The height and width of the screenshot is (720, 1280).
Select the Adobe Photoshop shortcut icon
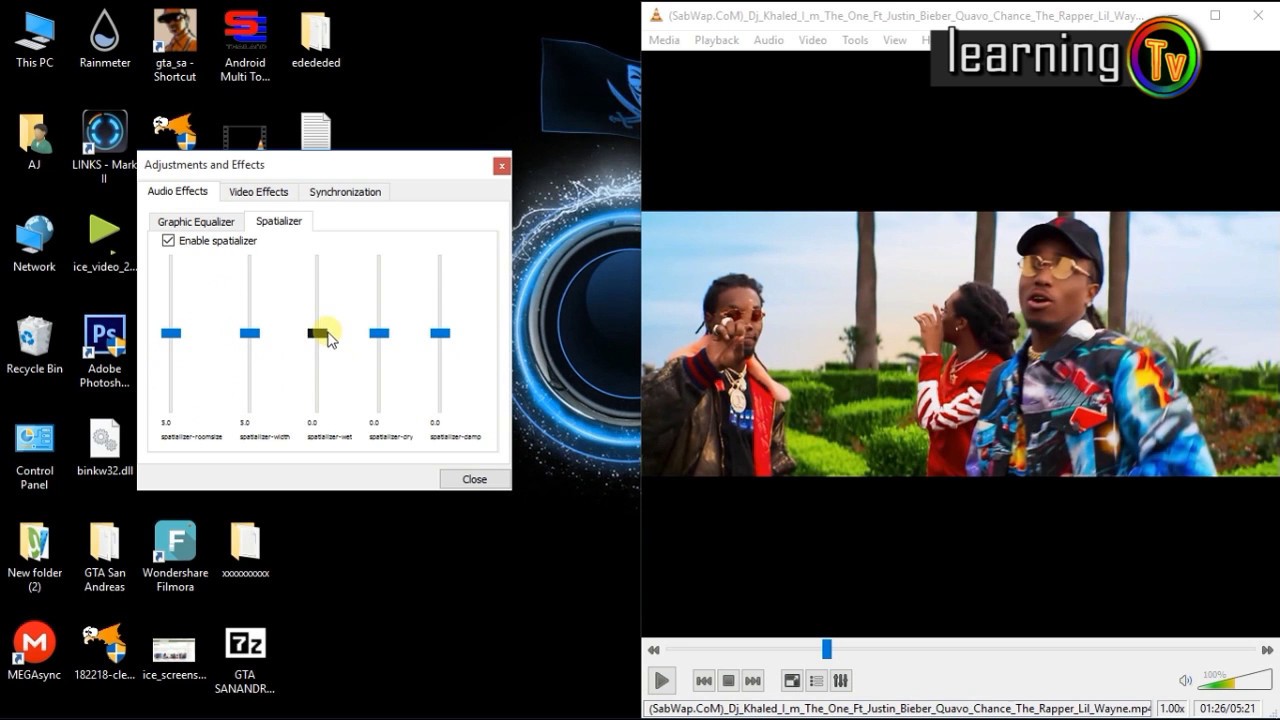105,352
